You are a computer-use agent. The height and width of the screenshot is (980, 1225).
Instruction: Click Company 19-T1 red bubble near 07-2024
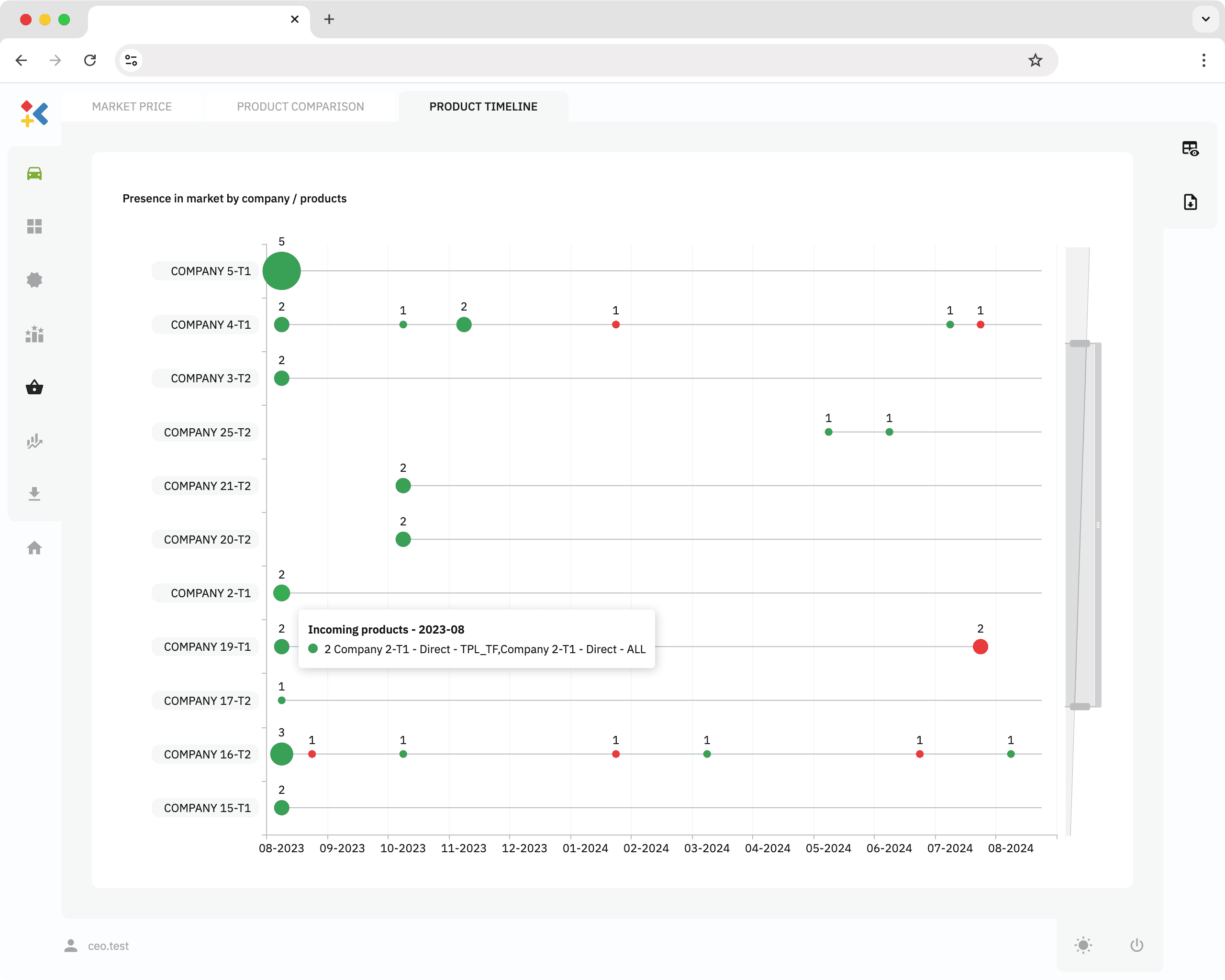[980, 646]
